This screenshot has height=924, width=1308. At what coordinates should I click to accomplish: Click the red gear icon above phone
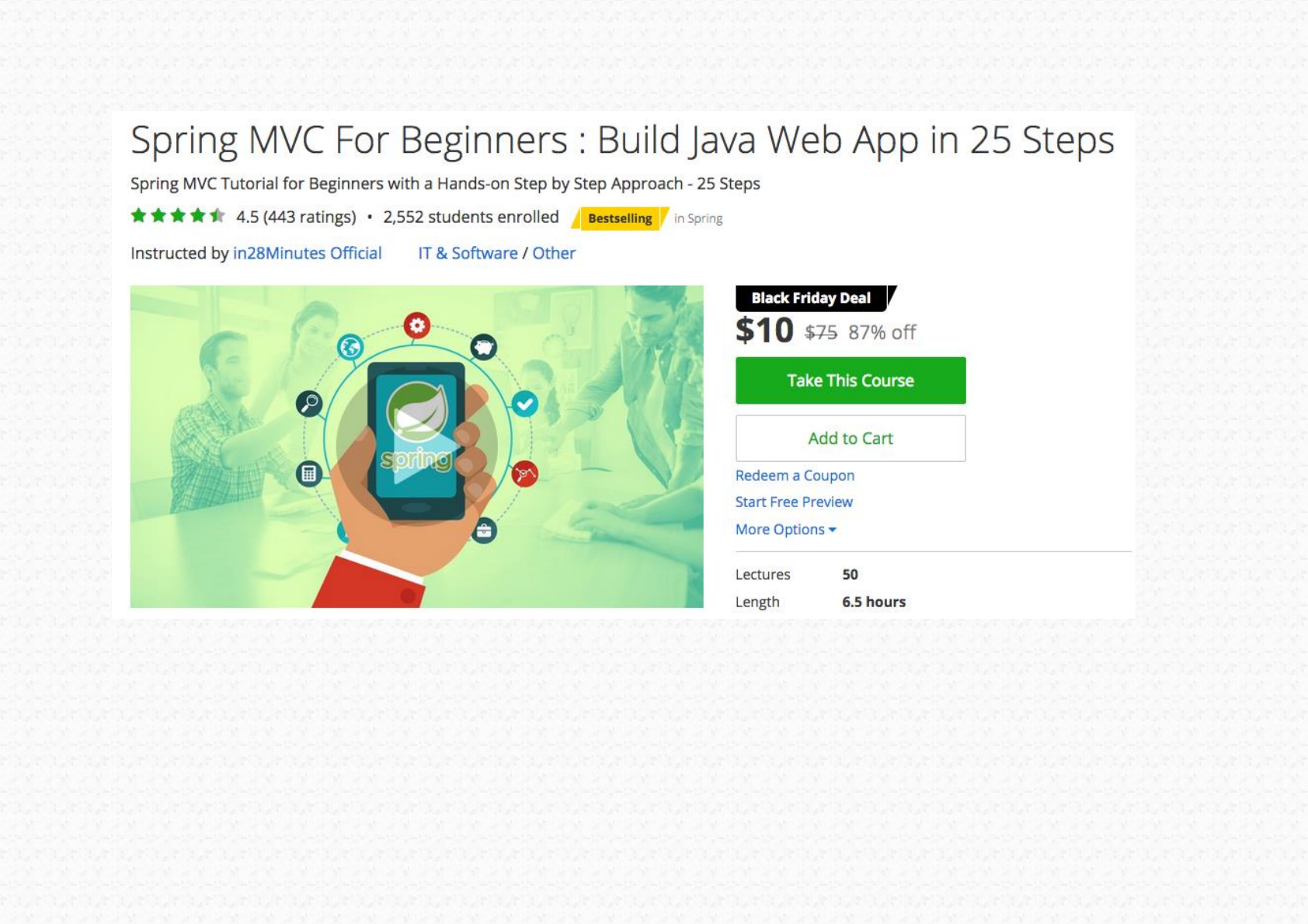click(417, 325)
